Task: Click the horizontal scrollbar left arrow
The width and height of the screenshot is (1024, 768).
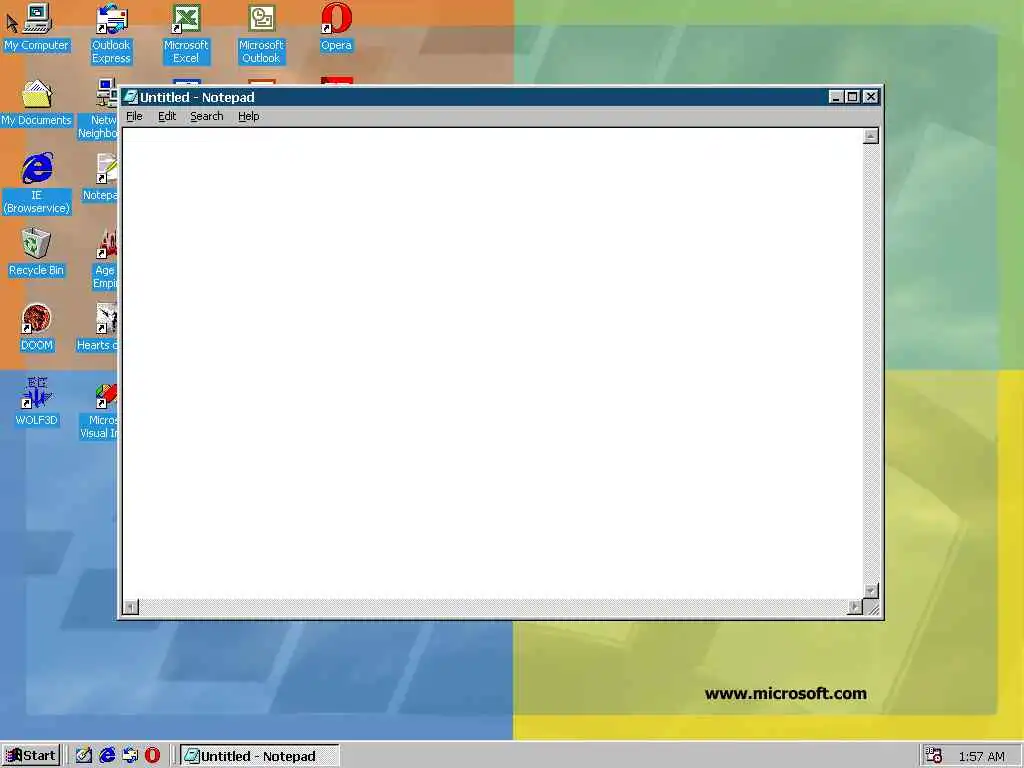Action: [x=131, y=607]
